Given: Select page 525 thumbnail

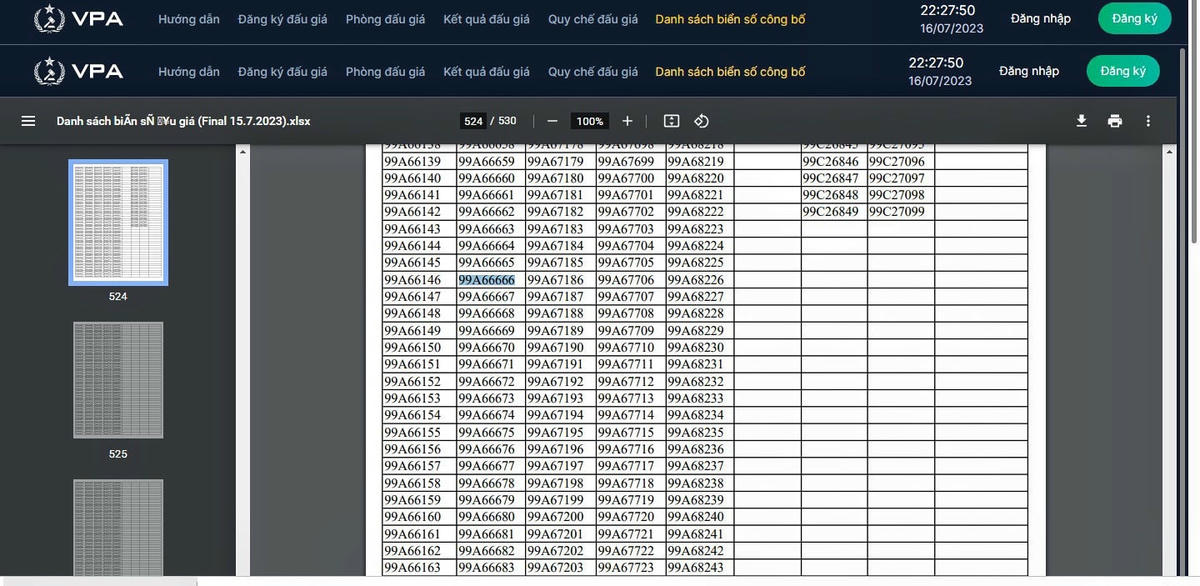Looking at the screenshot, I should 118,380.
